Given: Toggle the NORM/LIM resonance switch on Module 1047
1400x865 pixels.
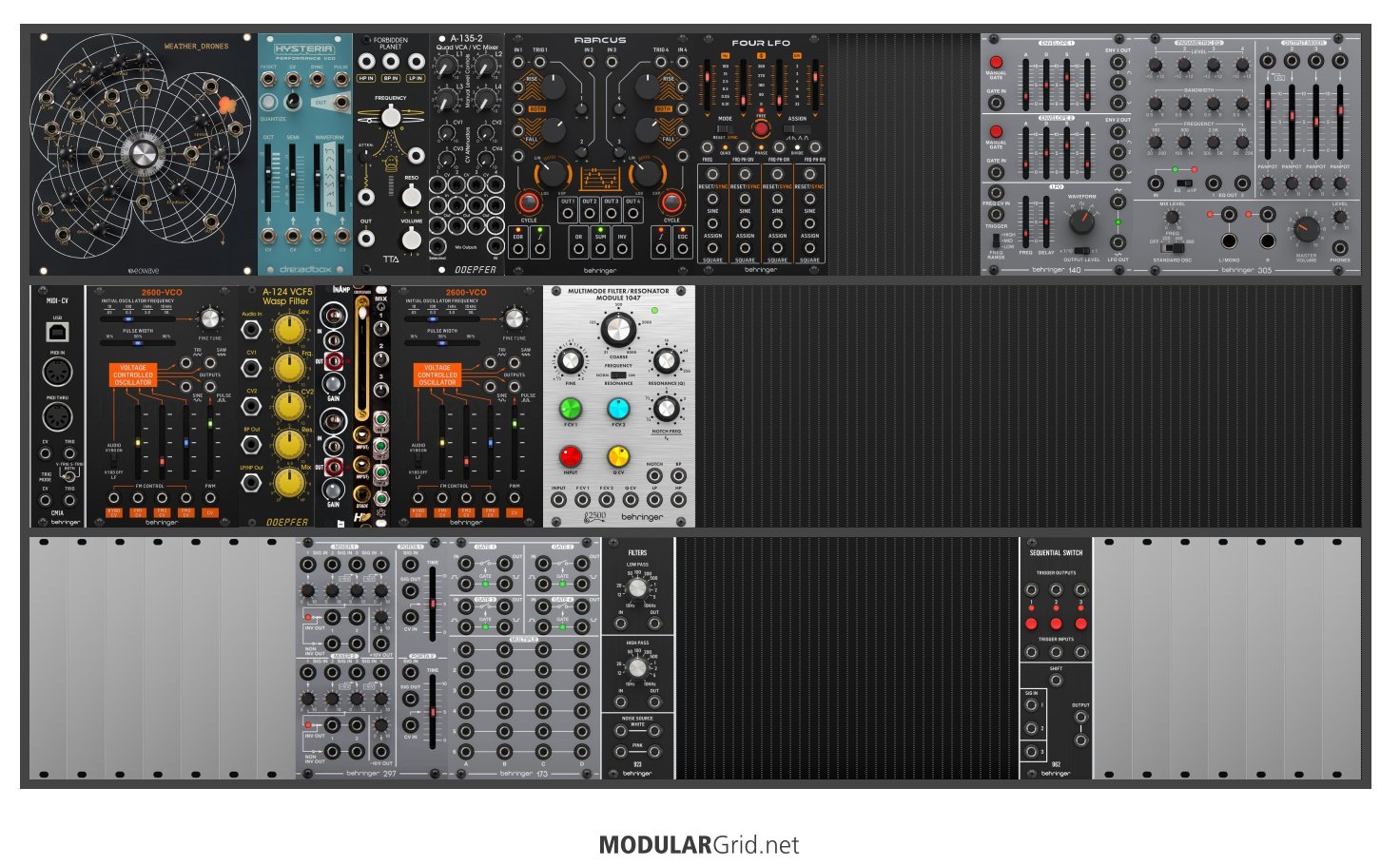Looking at the screenshot, I should pos(618,375).
